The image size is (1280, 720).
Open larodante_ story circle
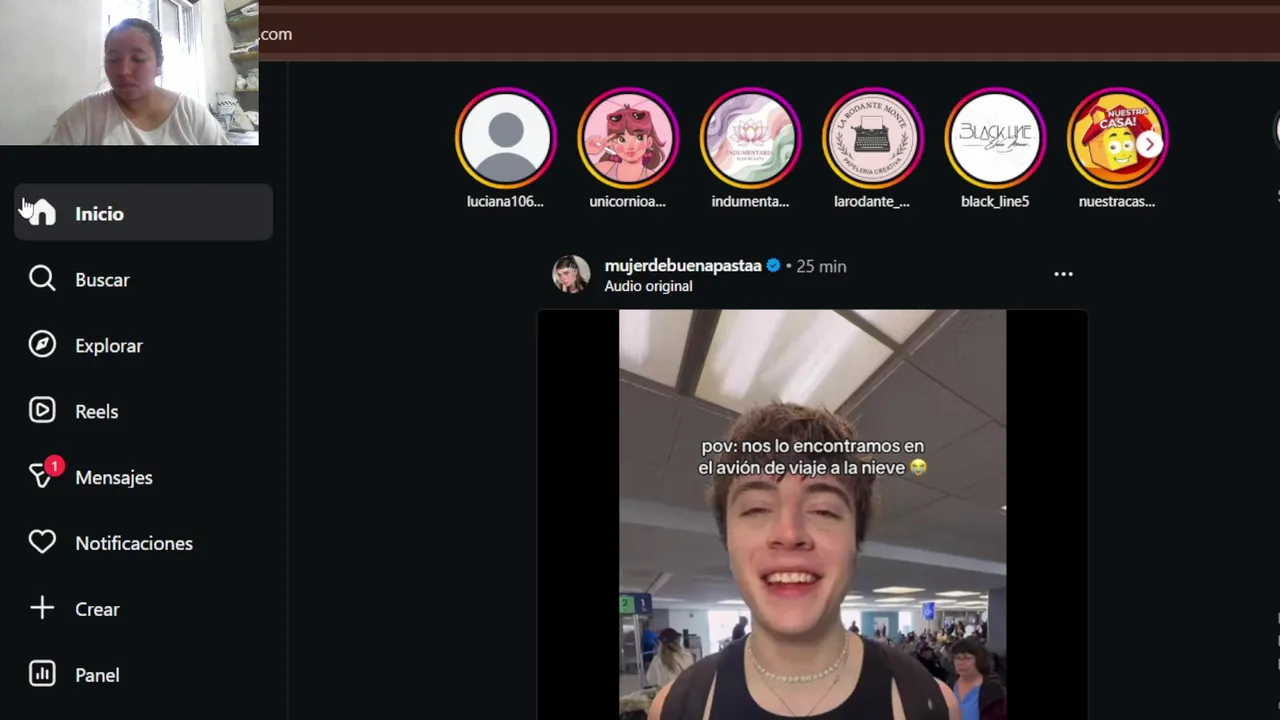tap(872, 138)
